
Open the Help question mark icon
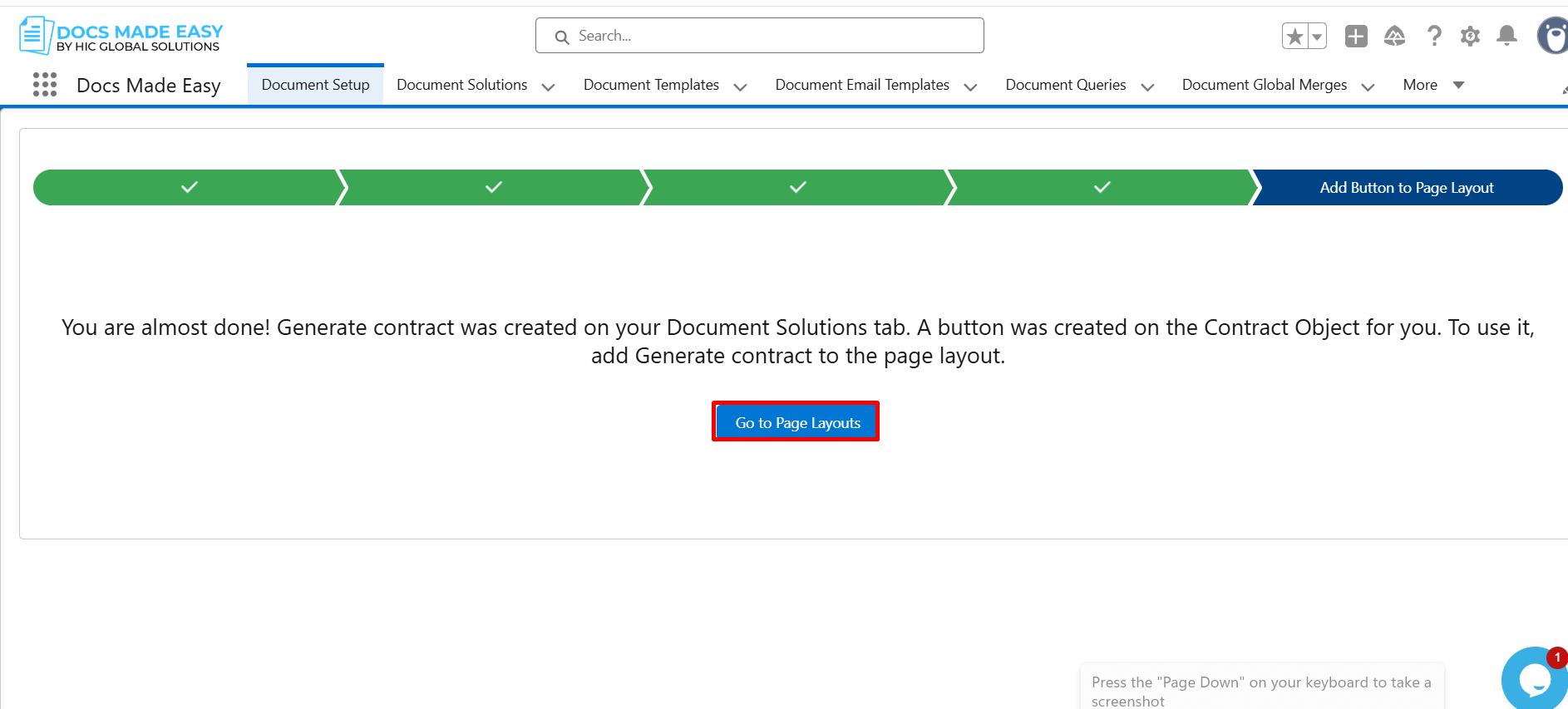point(1433,37)
